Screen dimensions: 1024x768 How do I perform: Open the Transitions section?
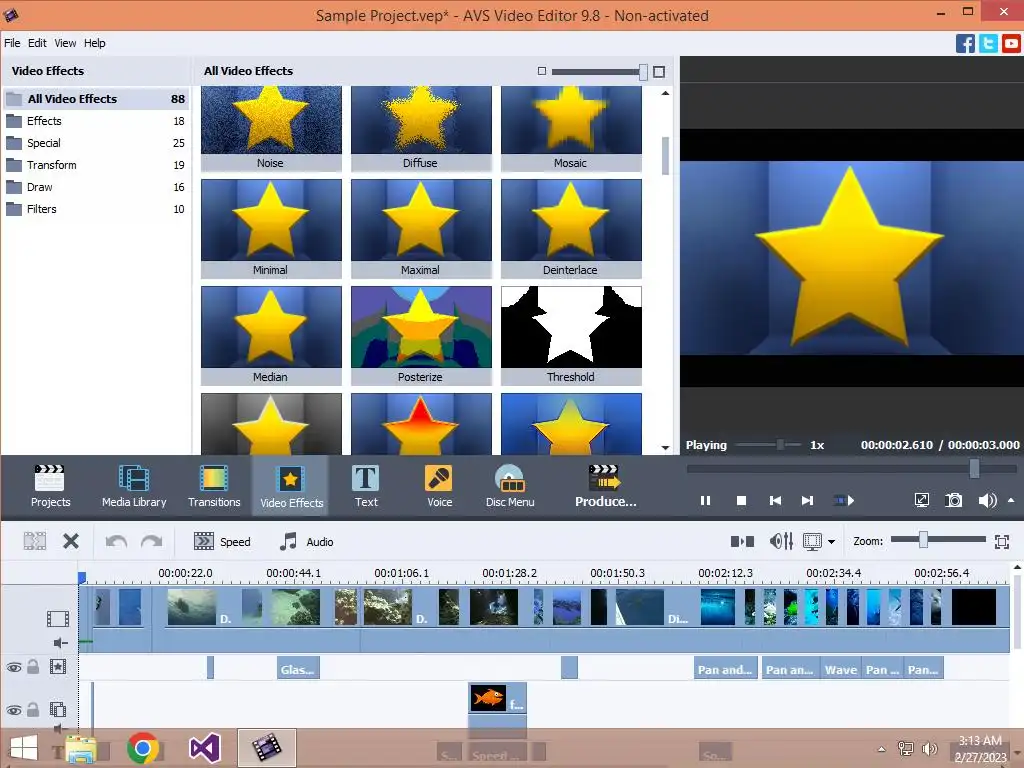tap(214, 486)
